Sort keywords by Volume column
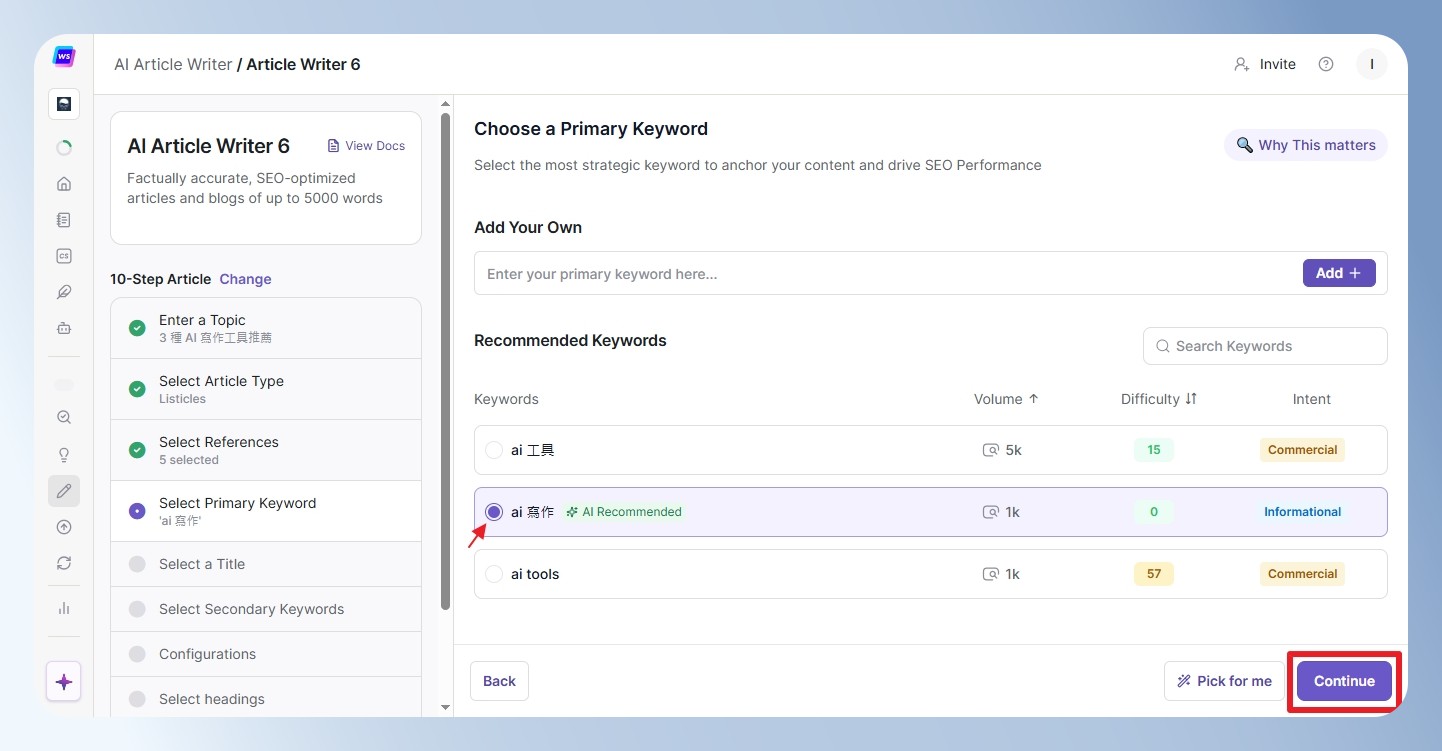 [1006, 399]
